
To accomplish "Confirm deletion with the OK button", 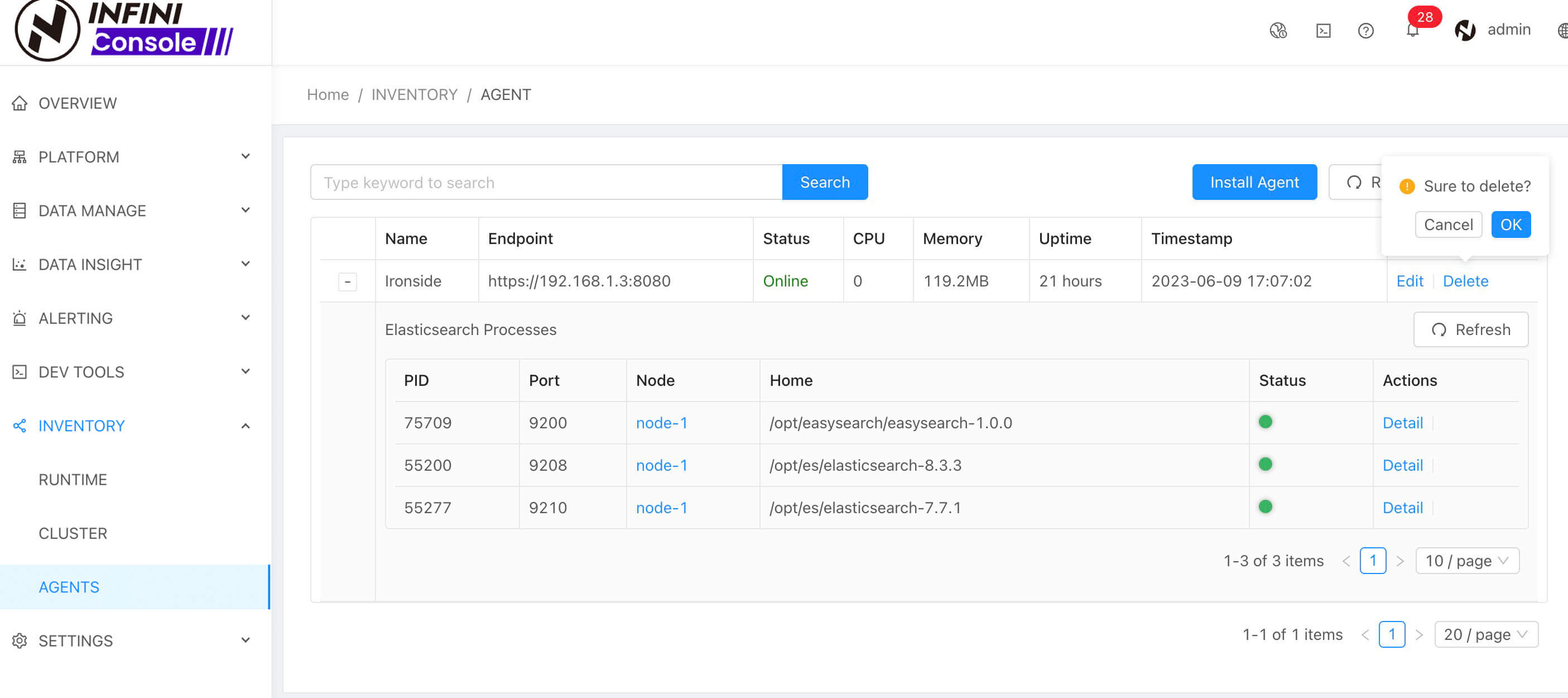I will (1510, 224).
